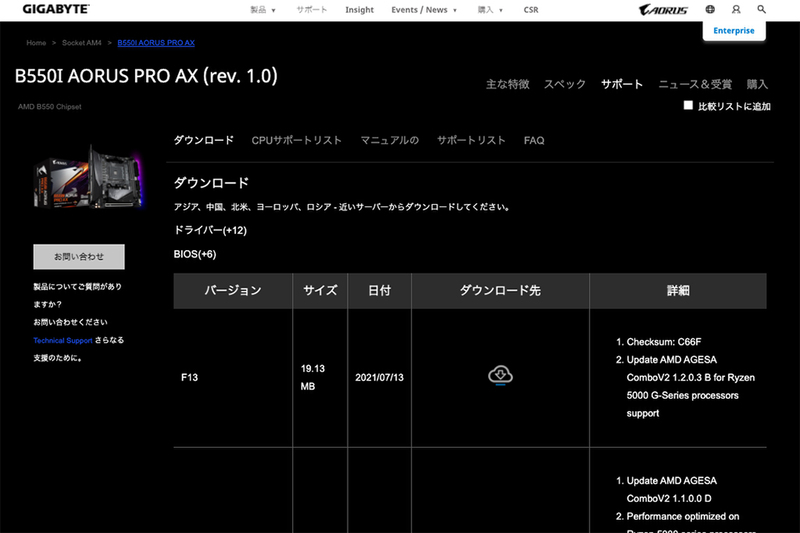Tick the 比較リストに追加 checkbox

(688, 105)
